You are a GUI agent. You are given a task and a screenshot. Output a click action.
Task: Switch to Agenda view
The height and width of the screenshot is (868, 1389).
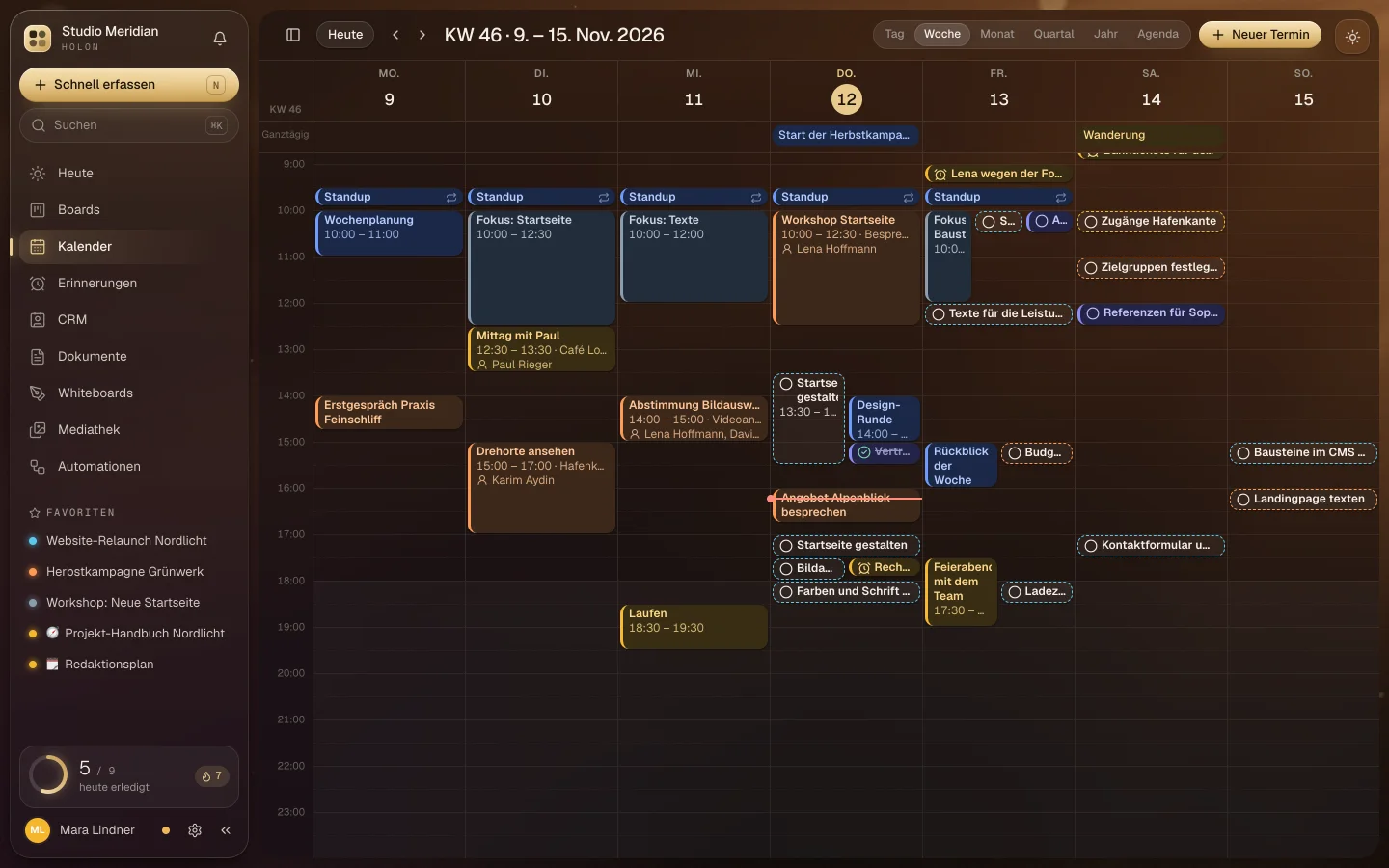(x=1157, y=34)
